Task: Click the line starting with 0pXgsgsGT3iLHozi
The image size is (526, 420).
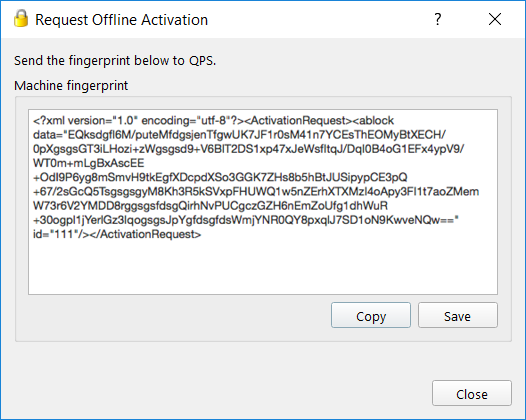Action: [248, 149]
